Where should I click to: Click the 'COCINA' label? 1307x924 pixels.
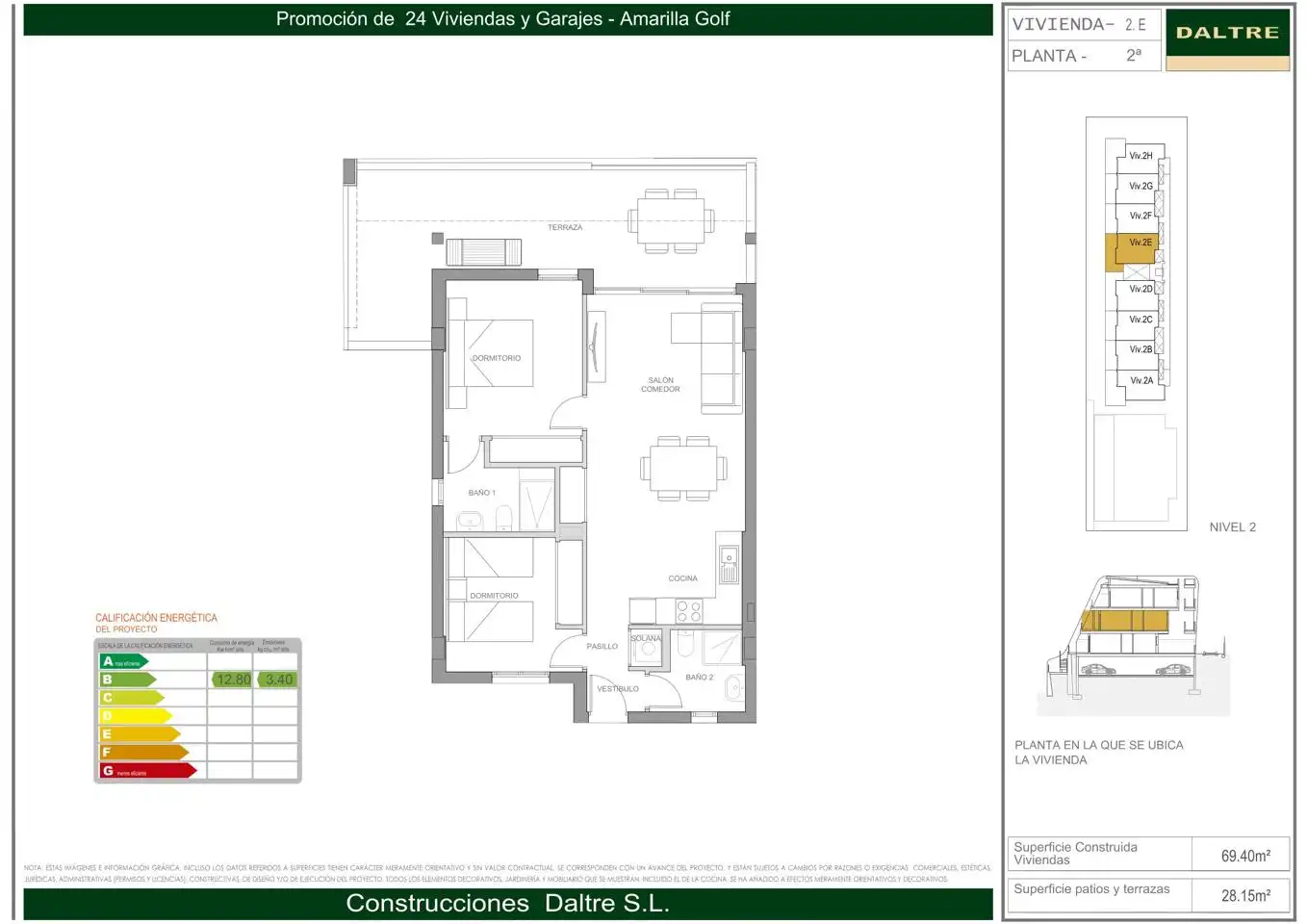[682, 578]
